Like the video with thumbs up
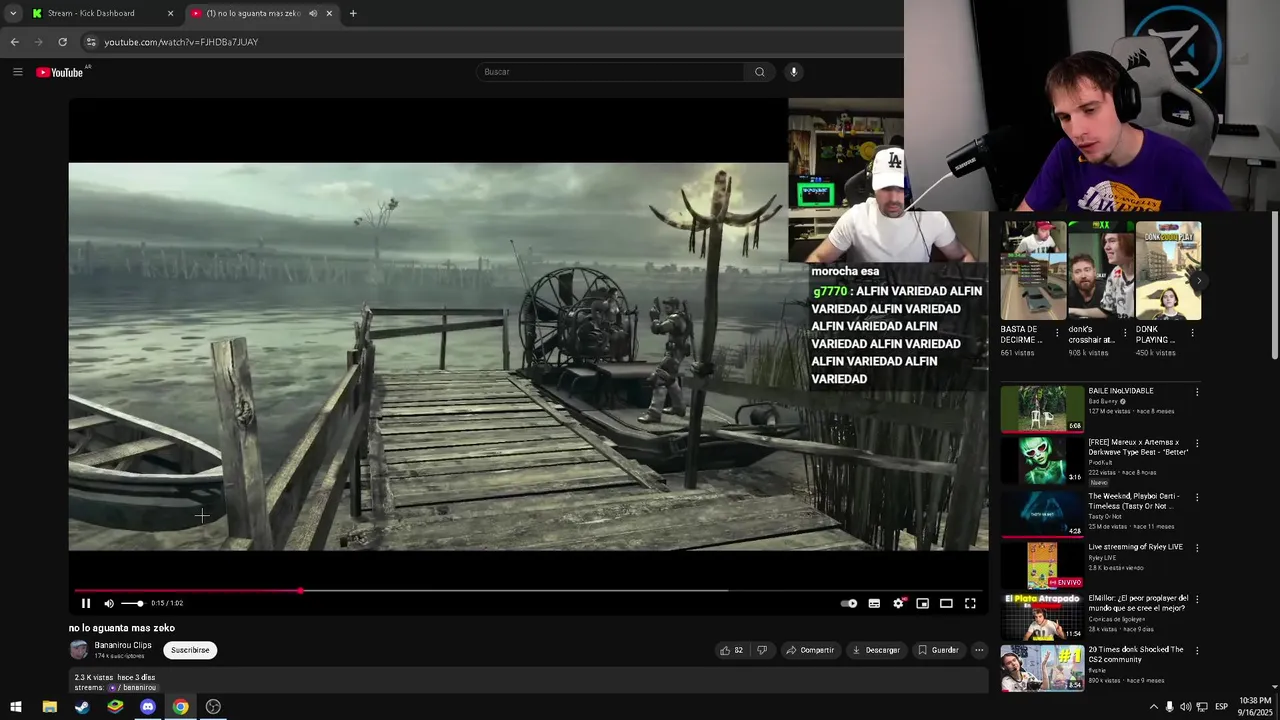Viewport: 1280px width, 720px height. point(731,650)
